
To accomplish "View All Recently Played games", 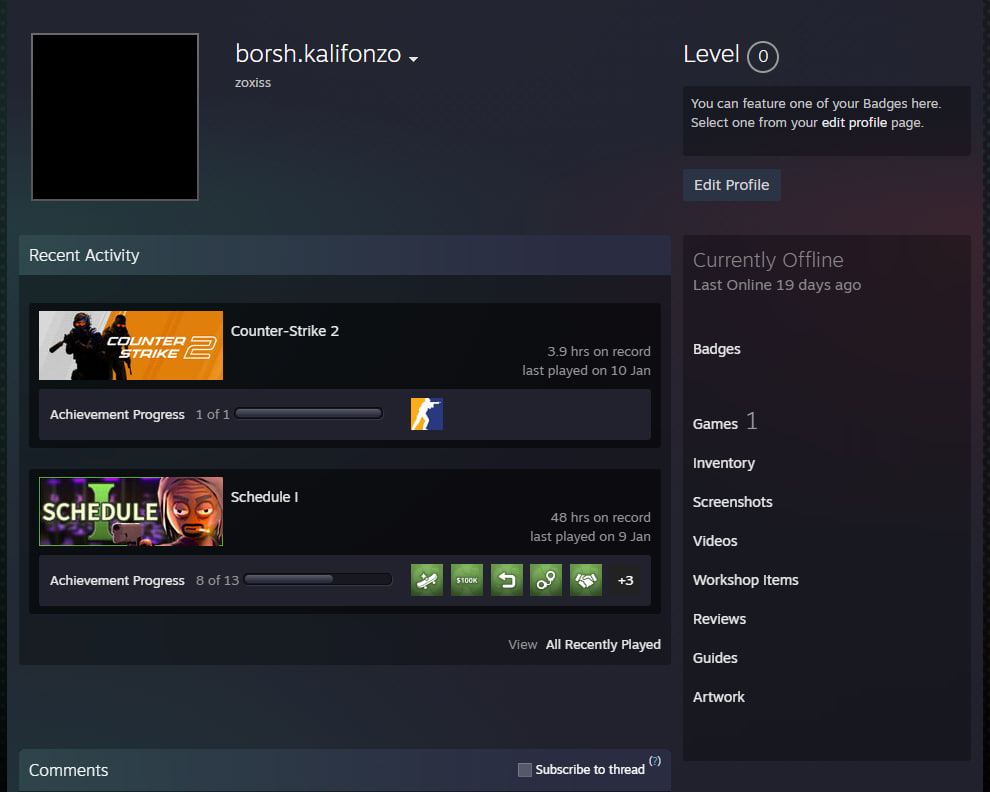I will (x=603, y=645).
